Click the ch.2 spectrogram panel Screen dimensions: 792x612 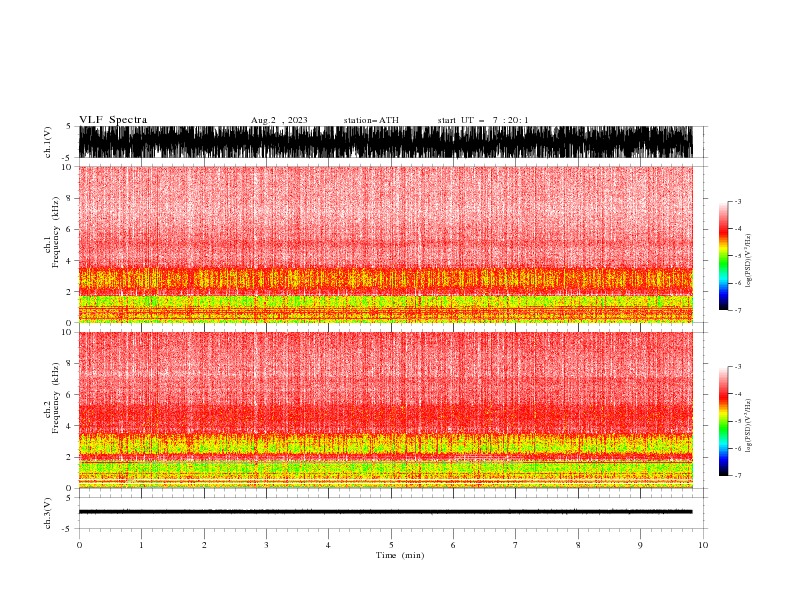pyautogui.click(x=386, y=410)
